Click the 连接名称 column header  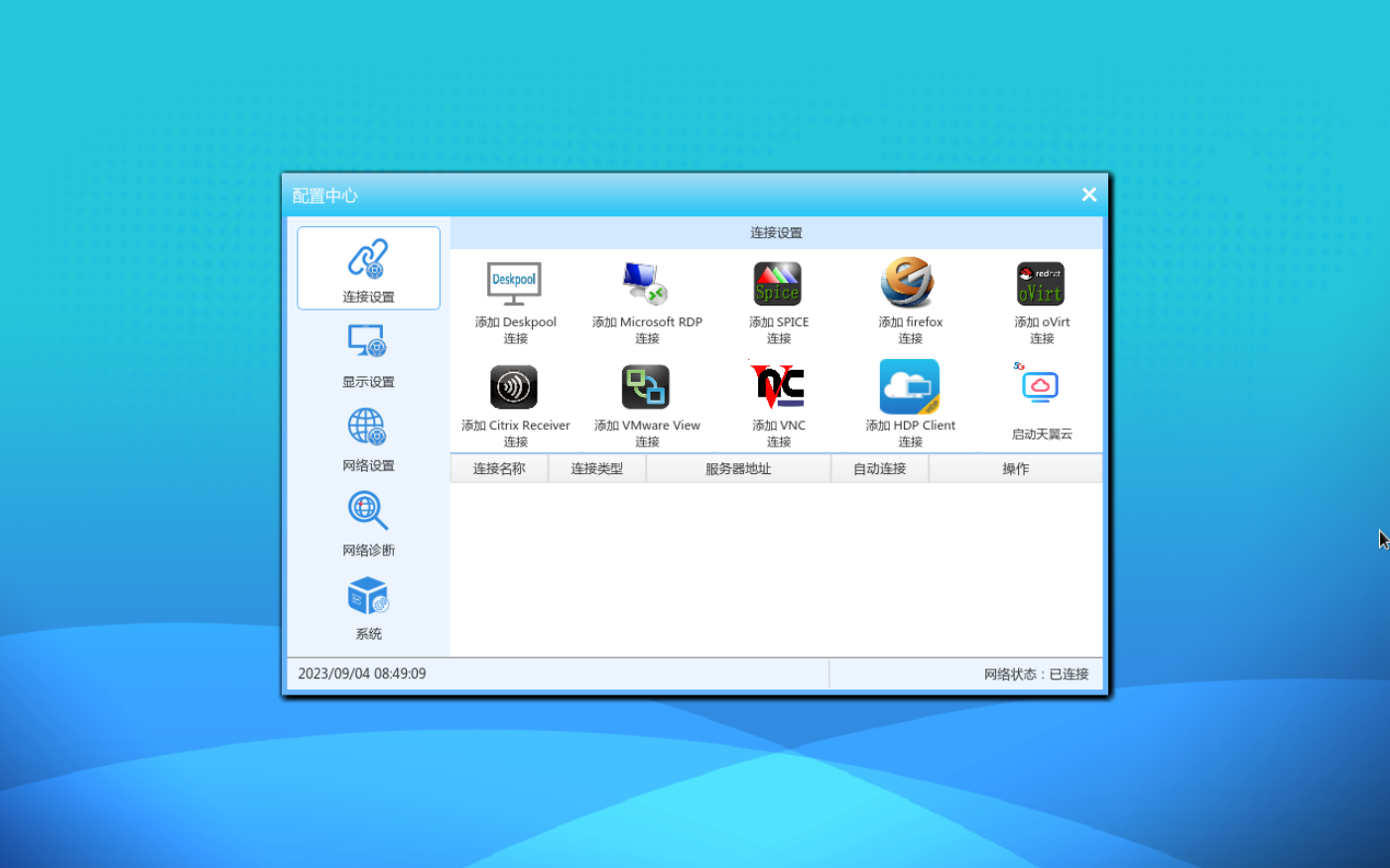tap(499, 468)
